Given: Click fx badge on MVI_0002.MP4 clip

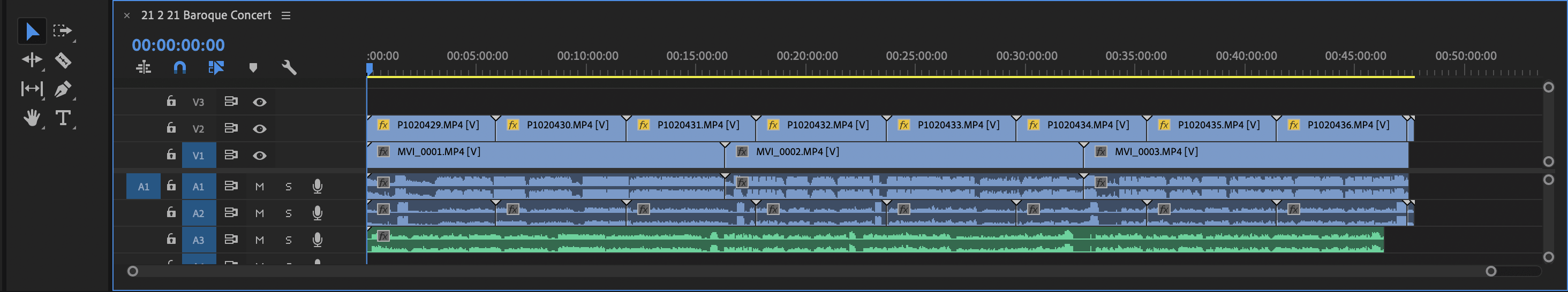Looking at the screenshot, I should pyautogui.click(x=742, y=151).
